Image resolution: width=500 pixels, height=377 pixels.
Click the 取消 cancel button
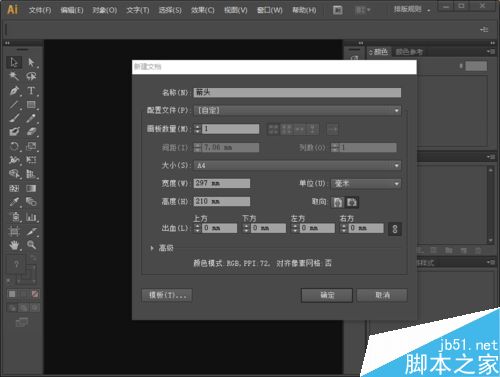click(382, 295)
